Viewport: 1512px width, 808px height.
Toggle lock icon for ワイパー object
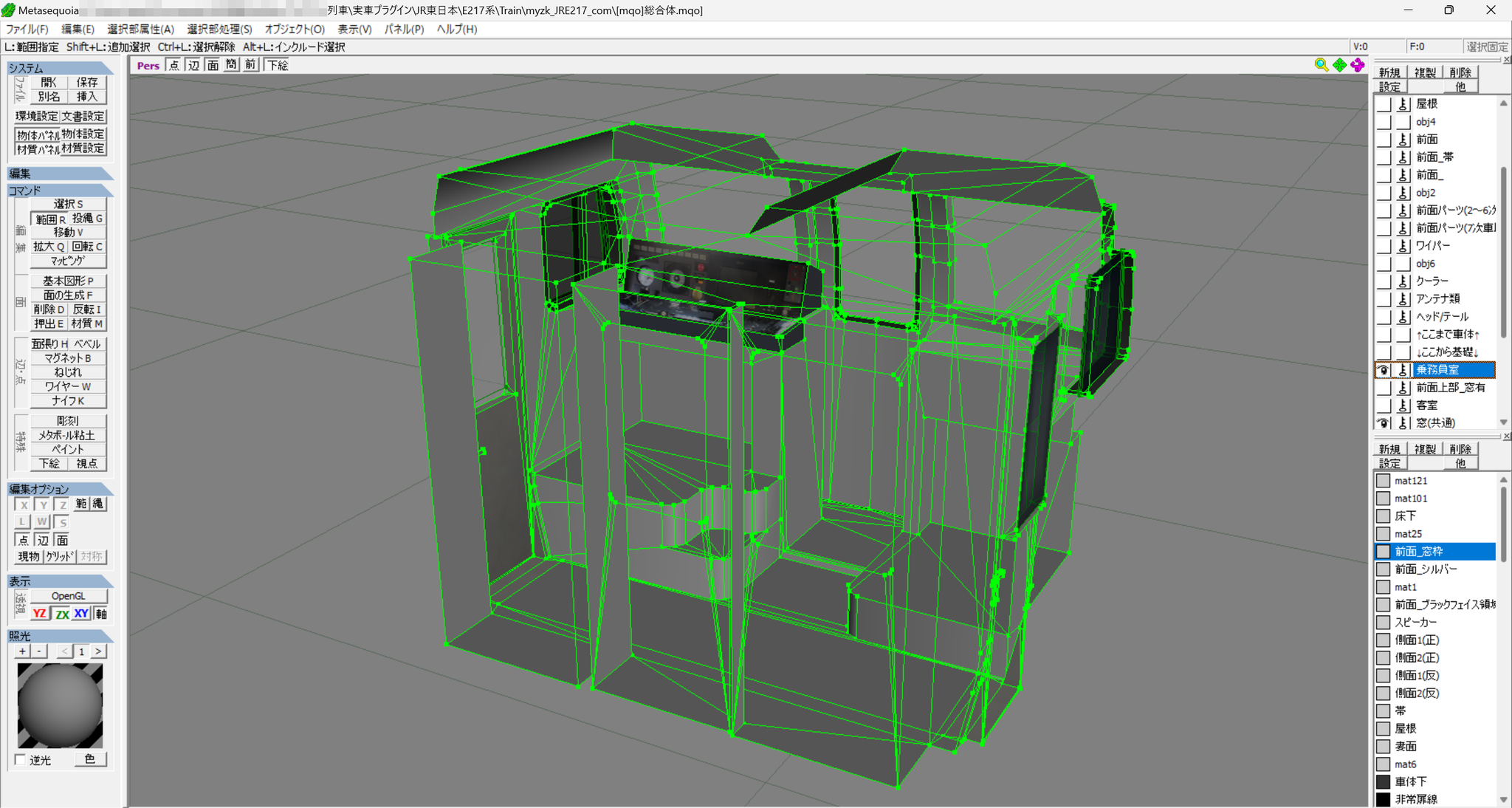click(1403, 246)
